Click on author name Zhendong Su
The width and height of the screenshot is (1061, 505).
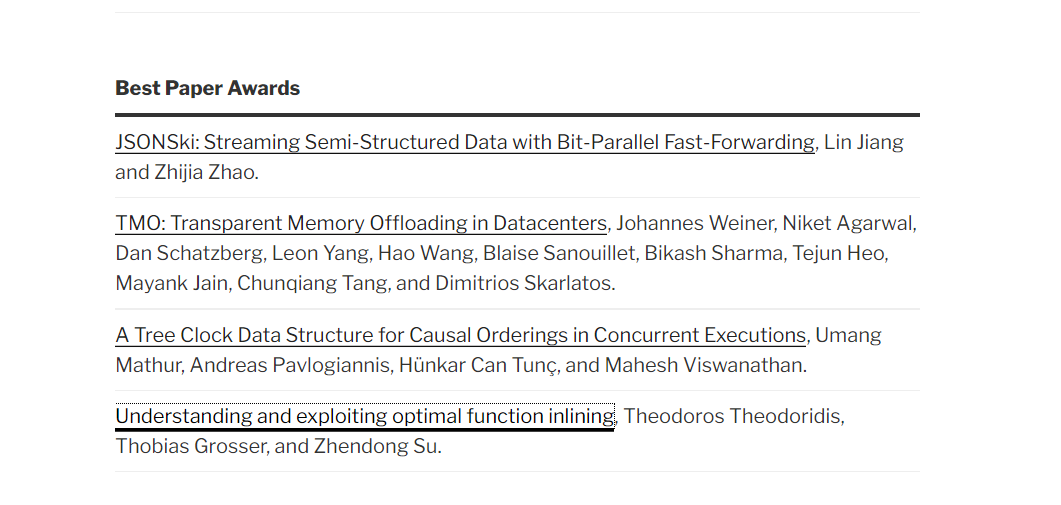[x=376, y=446]
